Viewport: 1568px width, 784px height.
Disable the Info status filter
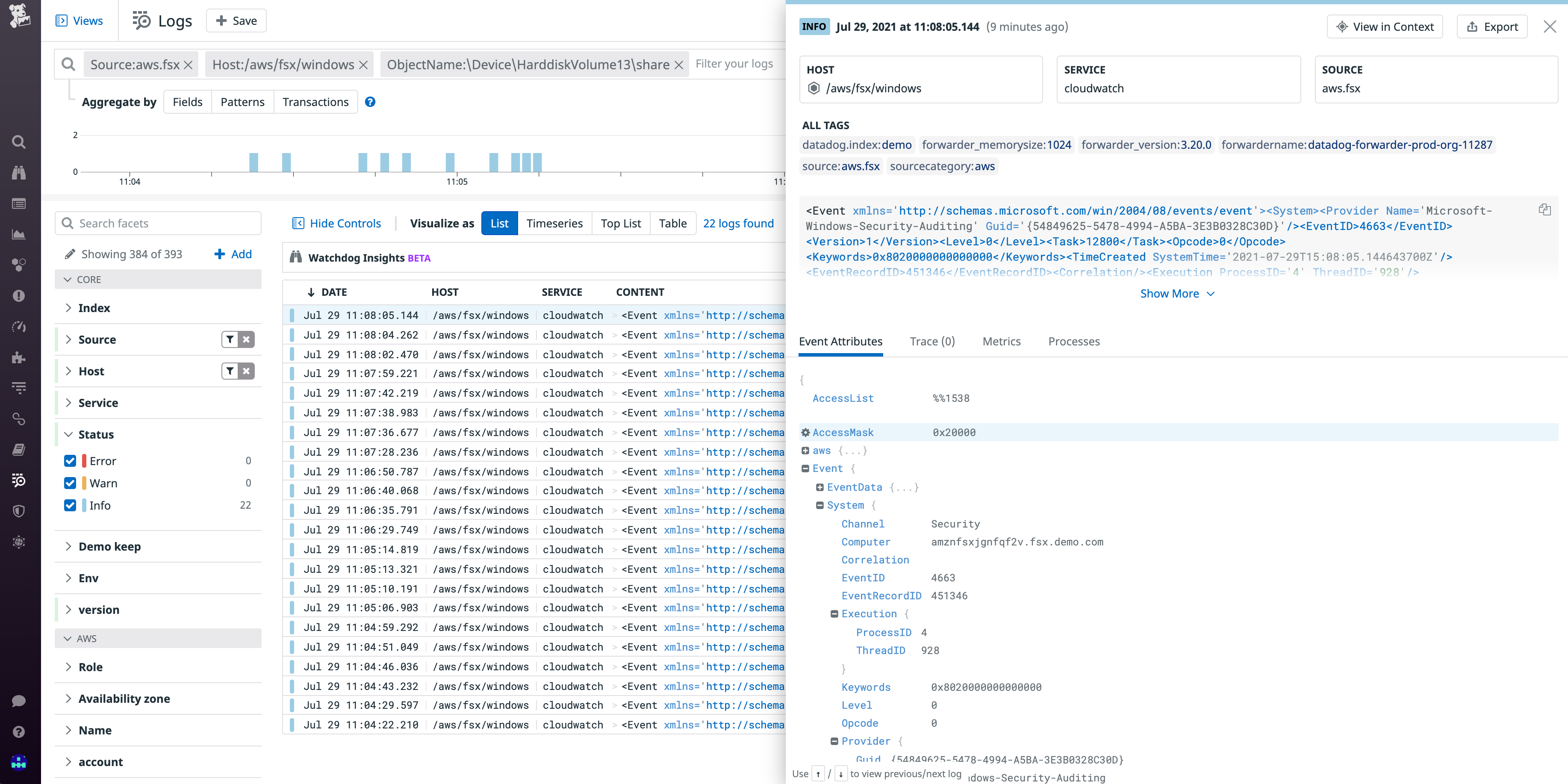(69, 505)
